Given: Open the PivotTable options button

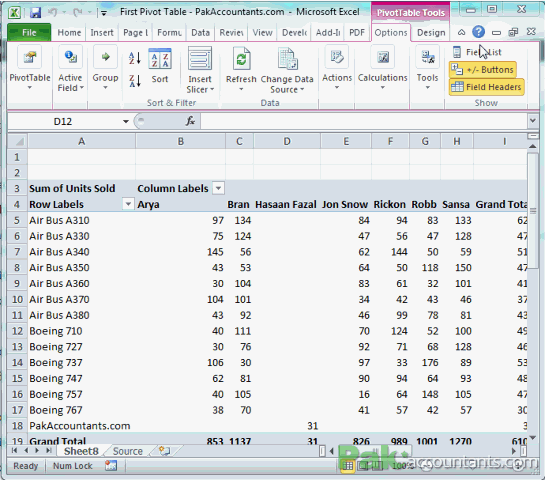Looking at the screenshot, I should click(30, 69).
